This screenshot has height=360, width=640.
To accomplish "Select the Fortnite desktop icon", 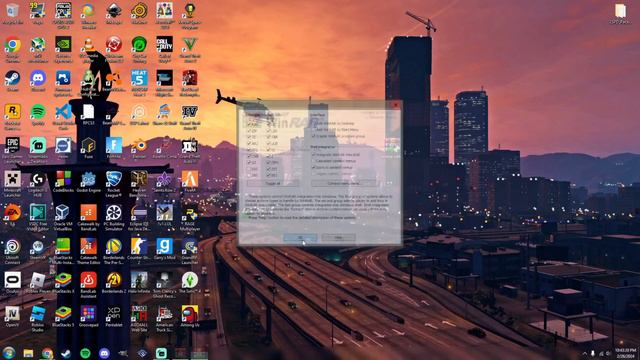I will [x=113, y=148].
